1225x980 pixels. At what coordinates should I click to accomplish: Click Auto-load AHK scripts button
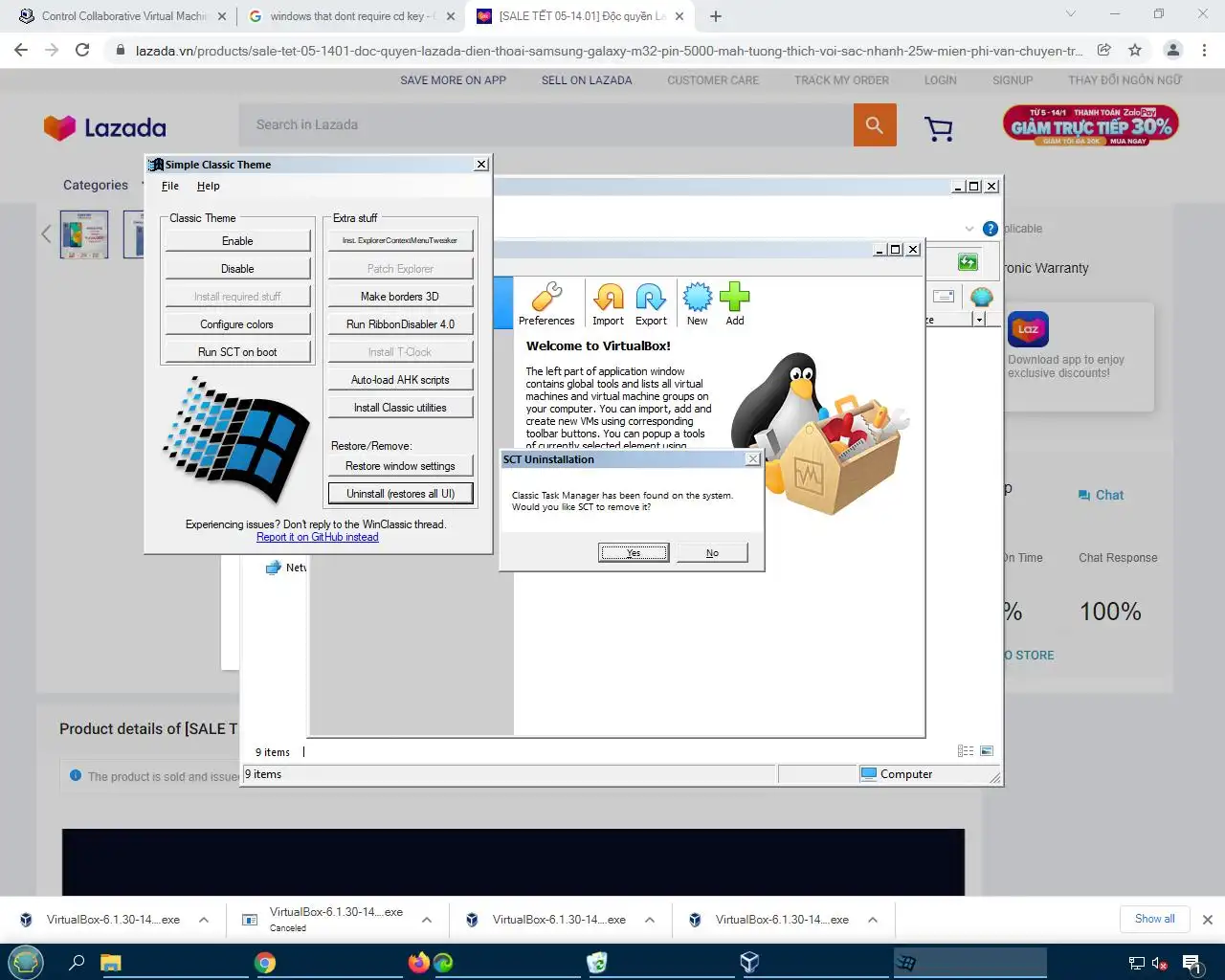click(400, 380)
